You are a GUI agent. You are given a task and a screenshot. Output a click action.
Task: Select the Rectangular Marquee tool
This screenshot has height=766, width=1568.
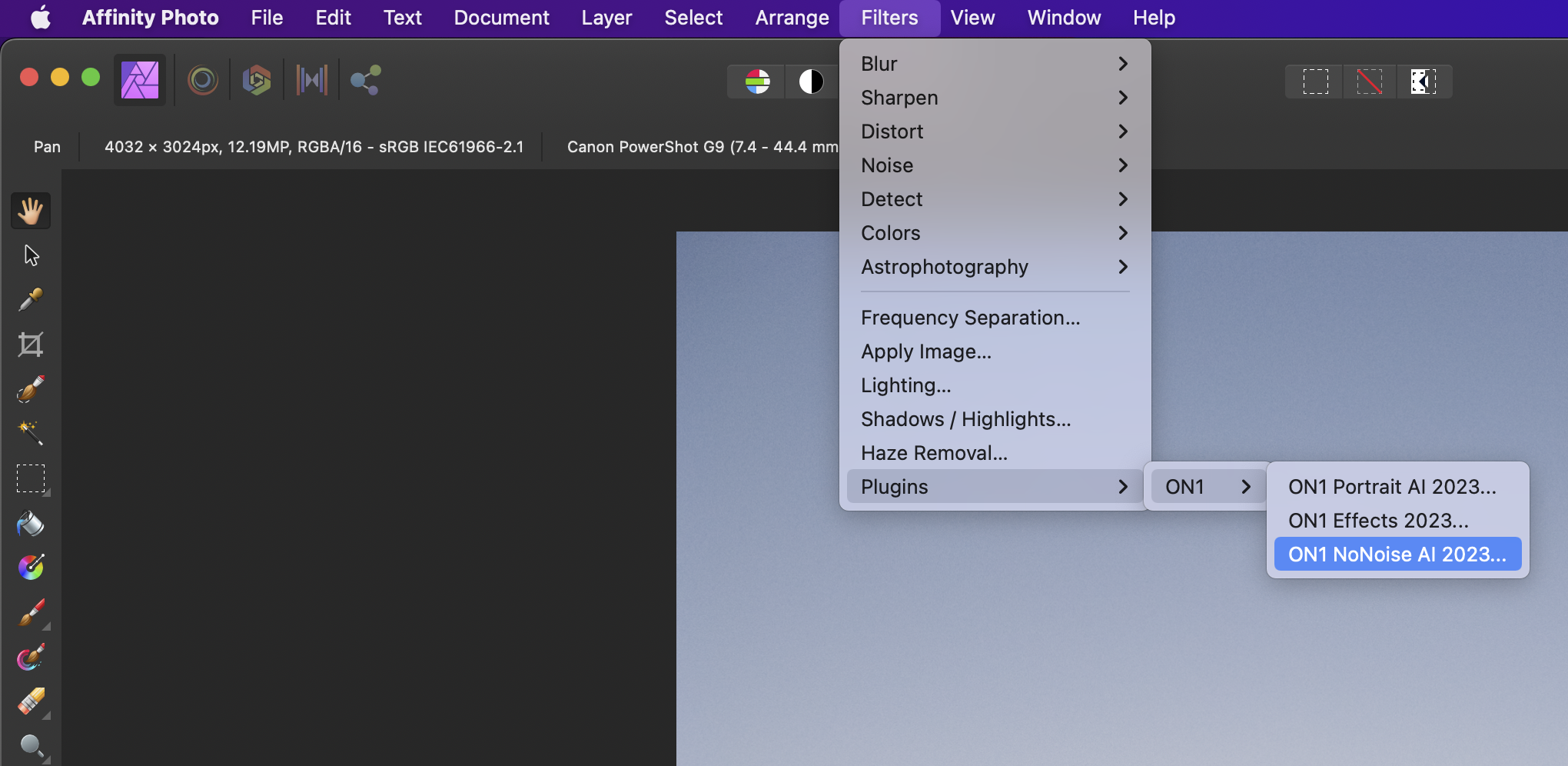tap(31, 478)
